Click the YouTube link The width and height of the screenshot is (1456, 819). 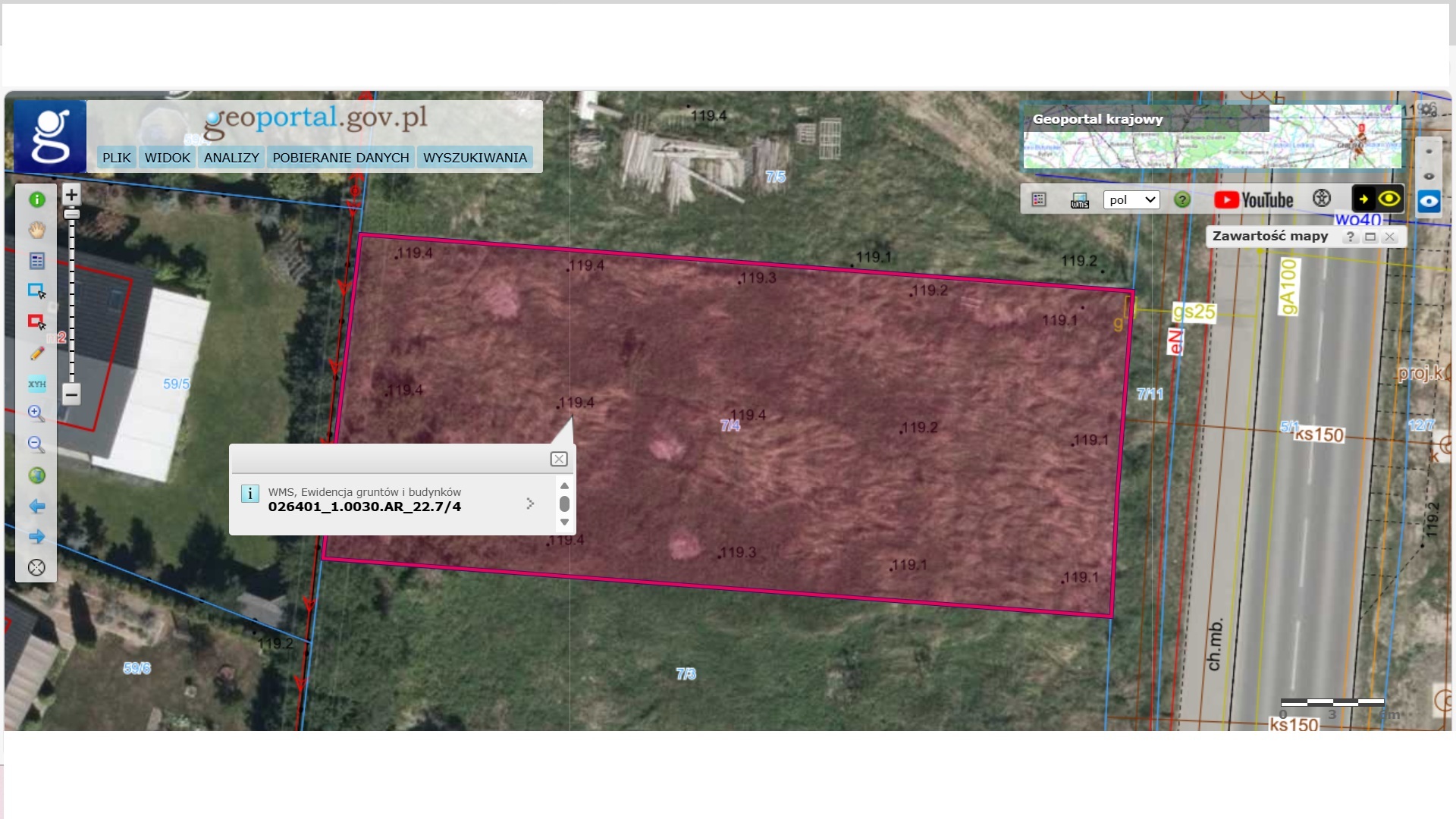point(1254,200)
